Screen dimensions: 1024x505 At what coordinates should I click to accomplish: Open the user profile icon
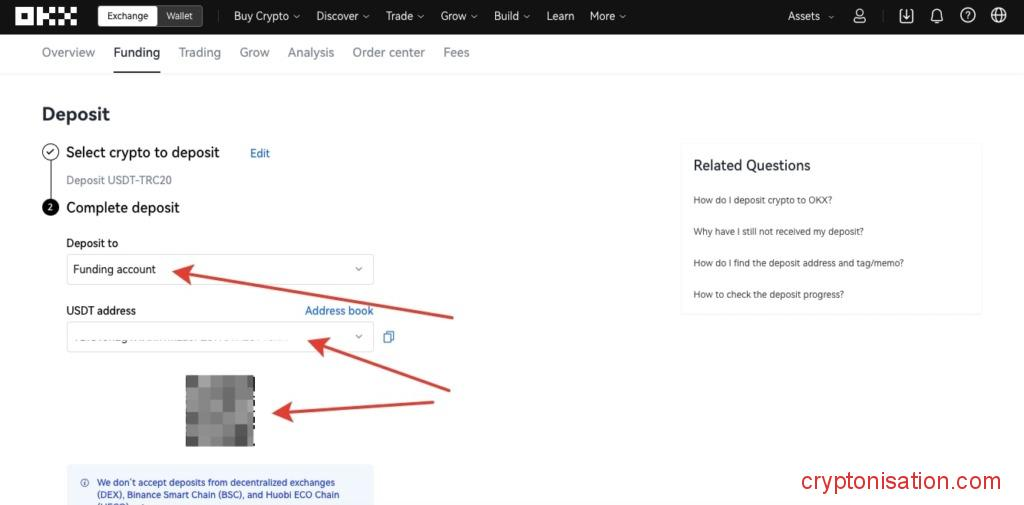pos(860,16)
